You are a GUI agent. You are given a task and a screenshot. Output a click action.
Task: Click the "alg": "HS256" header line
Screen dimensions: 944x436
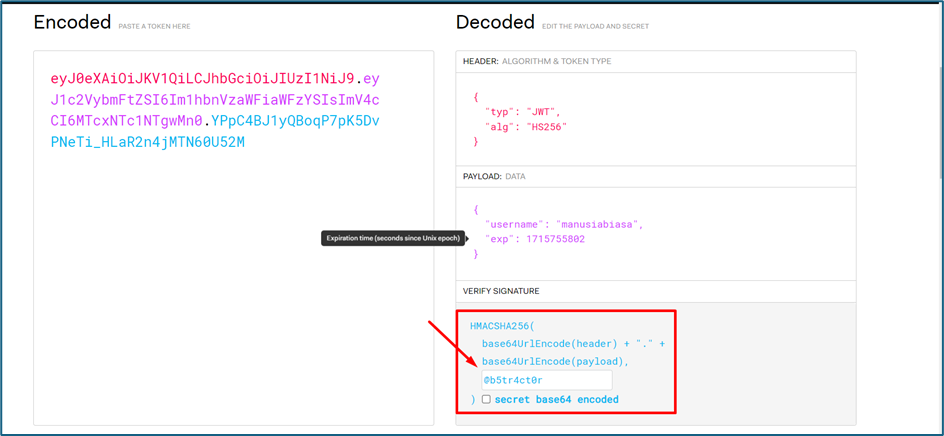(526, 126)
